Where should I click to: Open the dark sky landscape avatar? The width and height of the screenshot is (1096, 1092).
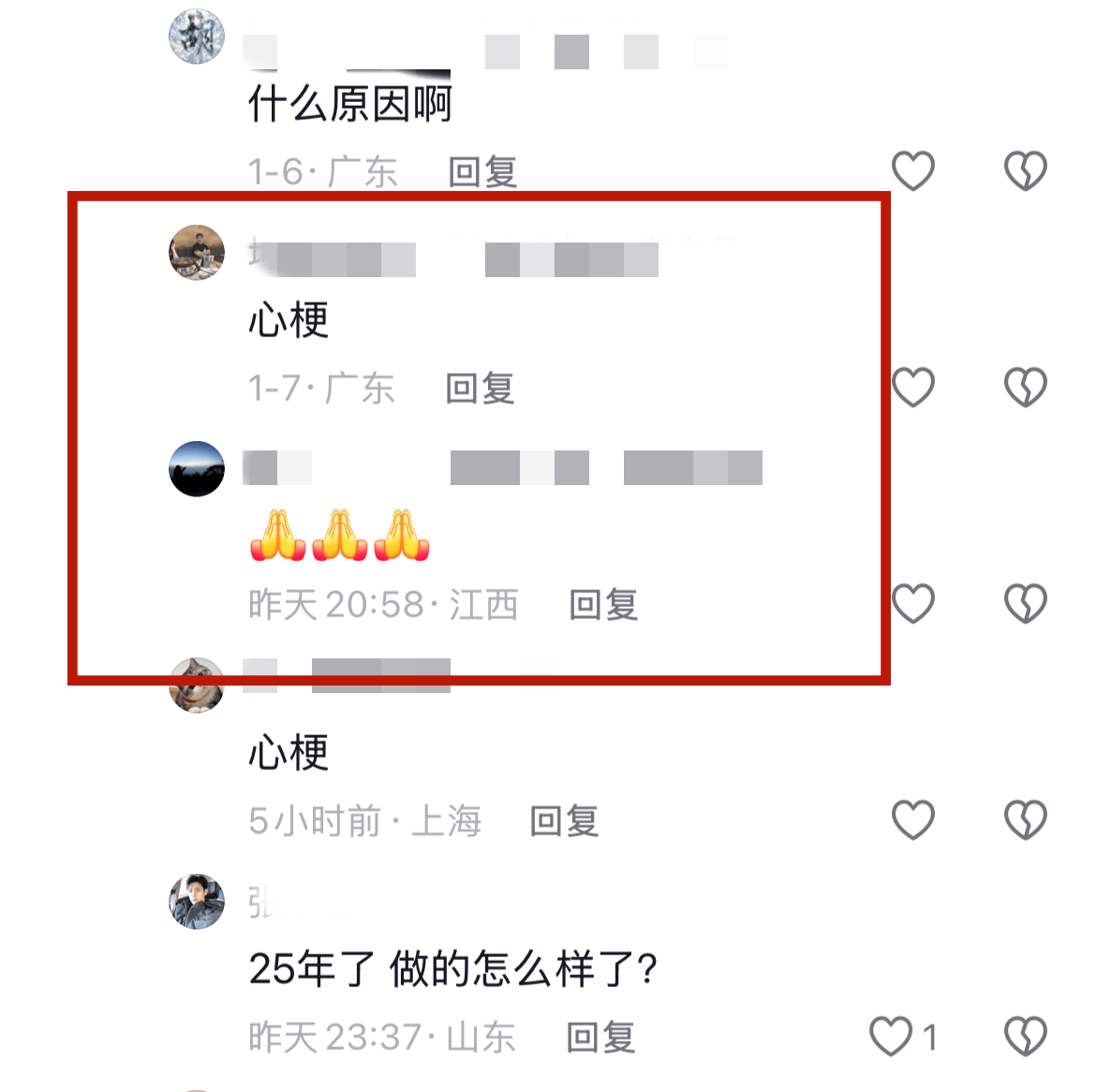[x=197, y=469]
